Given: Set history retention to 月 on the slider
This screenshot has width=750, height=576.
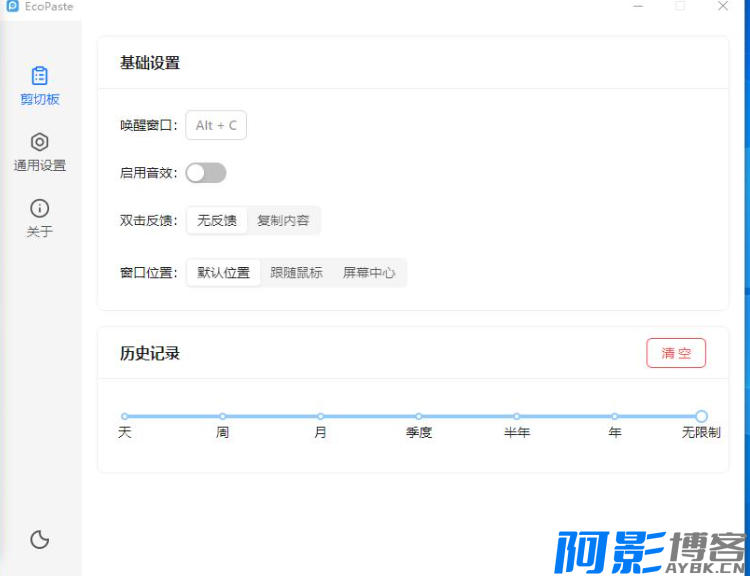Looking at the screenshot, I should pos(320,416).
